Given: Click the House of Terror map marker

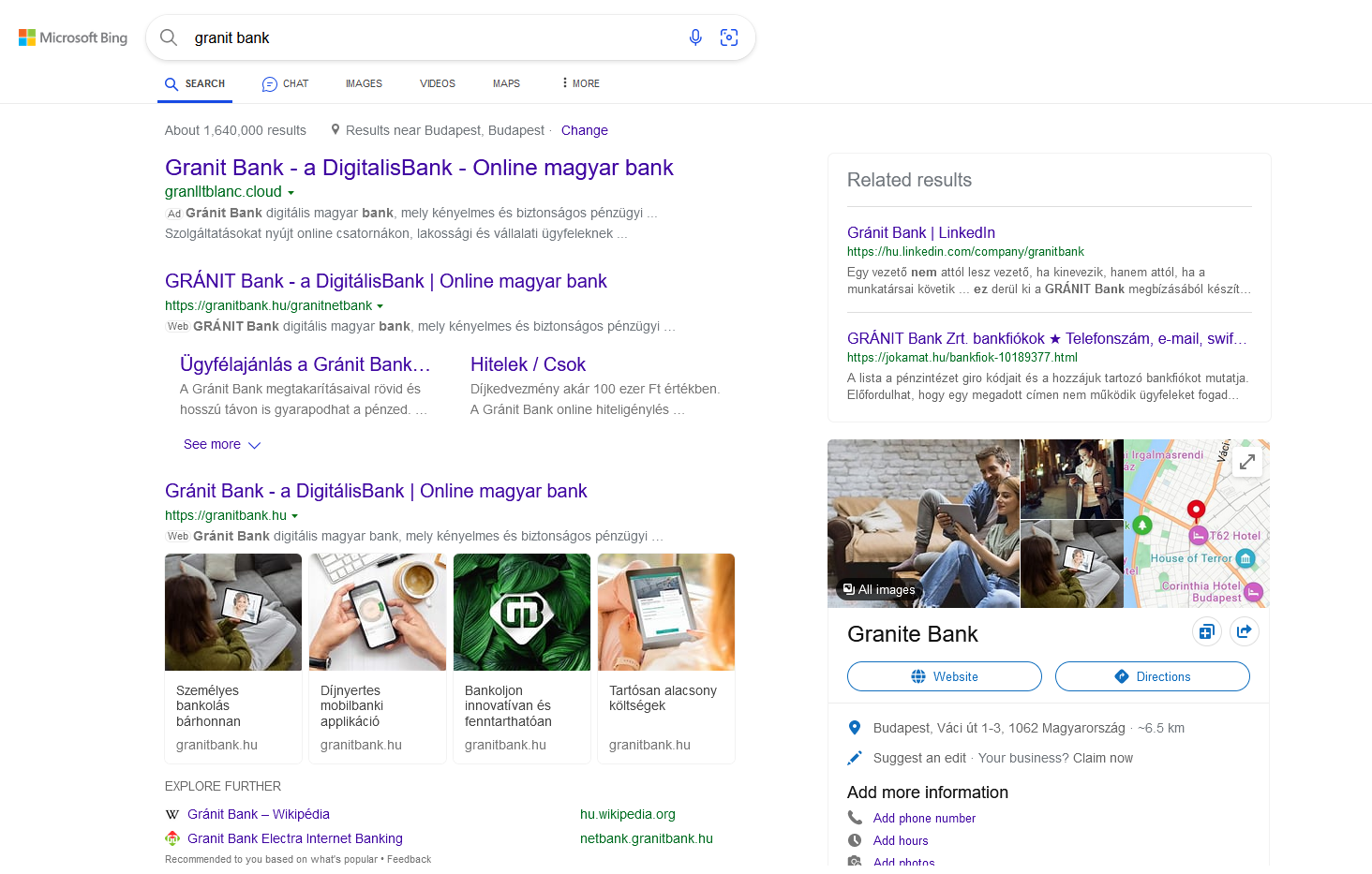Looking at the screenshot, I should (x=1245, y=558).
